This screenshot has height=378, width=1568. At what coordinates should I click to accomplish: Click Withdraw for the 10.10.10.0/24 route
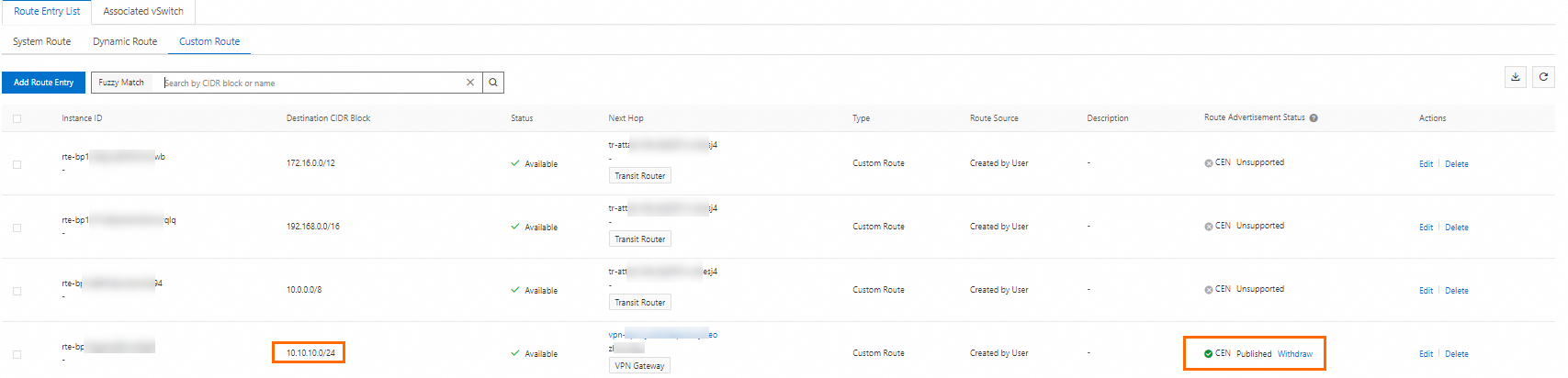tap(1295, 354)
